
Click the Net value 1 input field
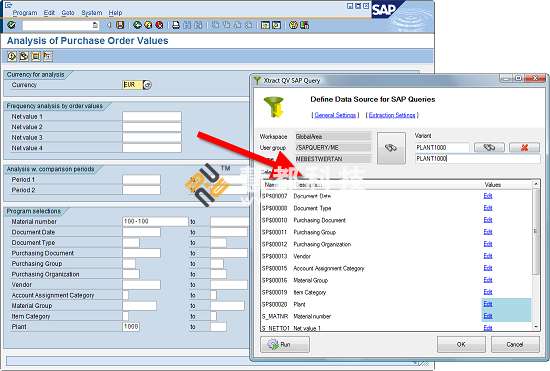tap(152, 116)
